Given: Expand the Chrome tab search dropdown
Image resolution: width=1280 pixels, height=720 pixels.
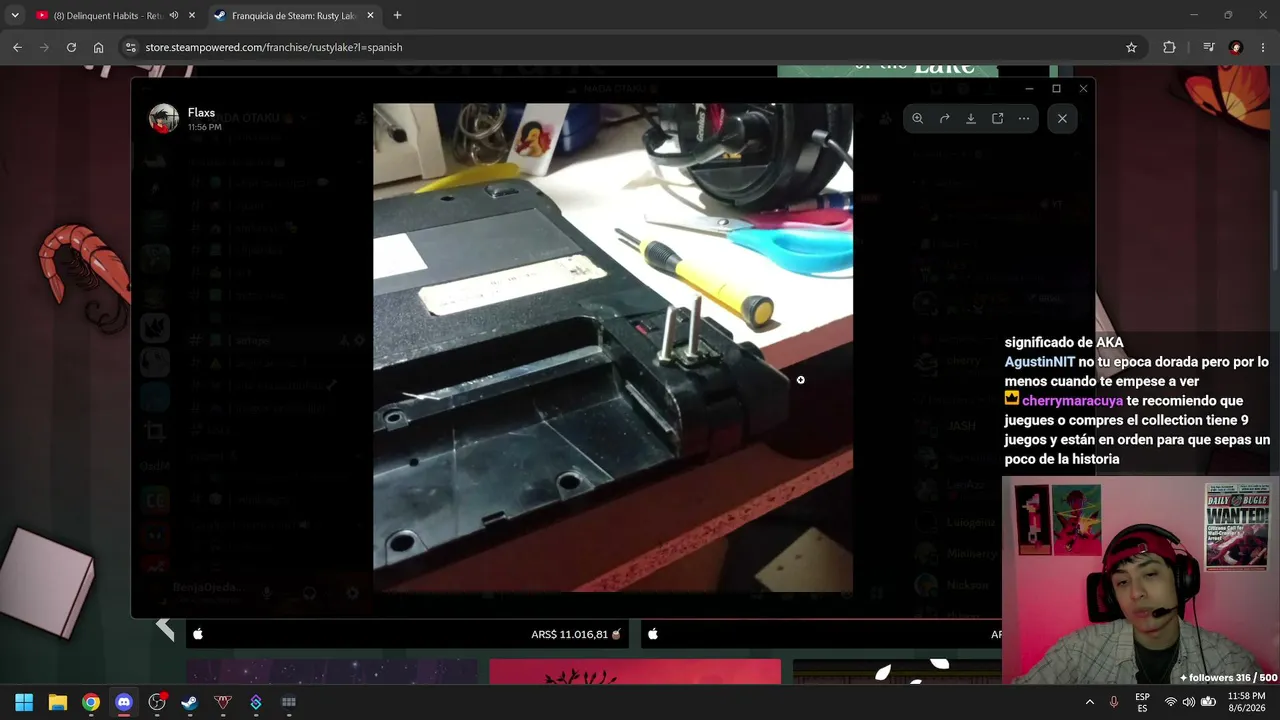Looking at the screenshot, I should point(15,15).
